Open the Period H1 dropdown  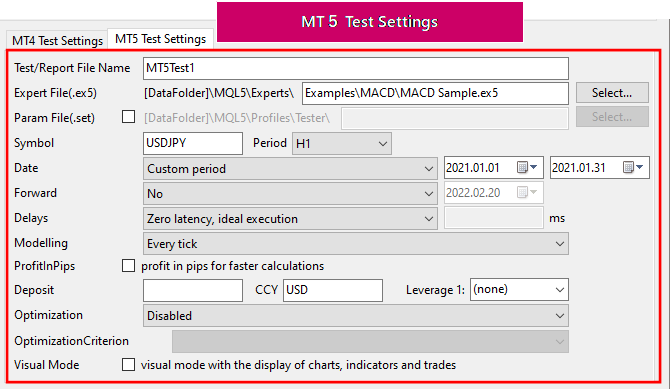tap(341, 144)
